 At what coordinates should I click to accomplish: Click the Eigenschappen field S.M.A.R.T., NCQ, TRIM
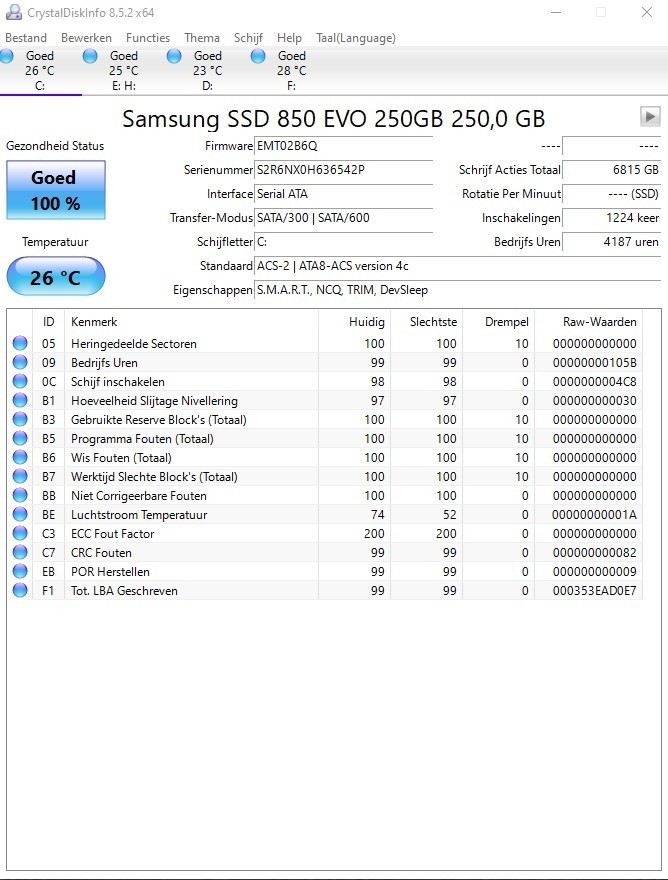pyautogui.click(x=457, y=290)
